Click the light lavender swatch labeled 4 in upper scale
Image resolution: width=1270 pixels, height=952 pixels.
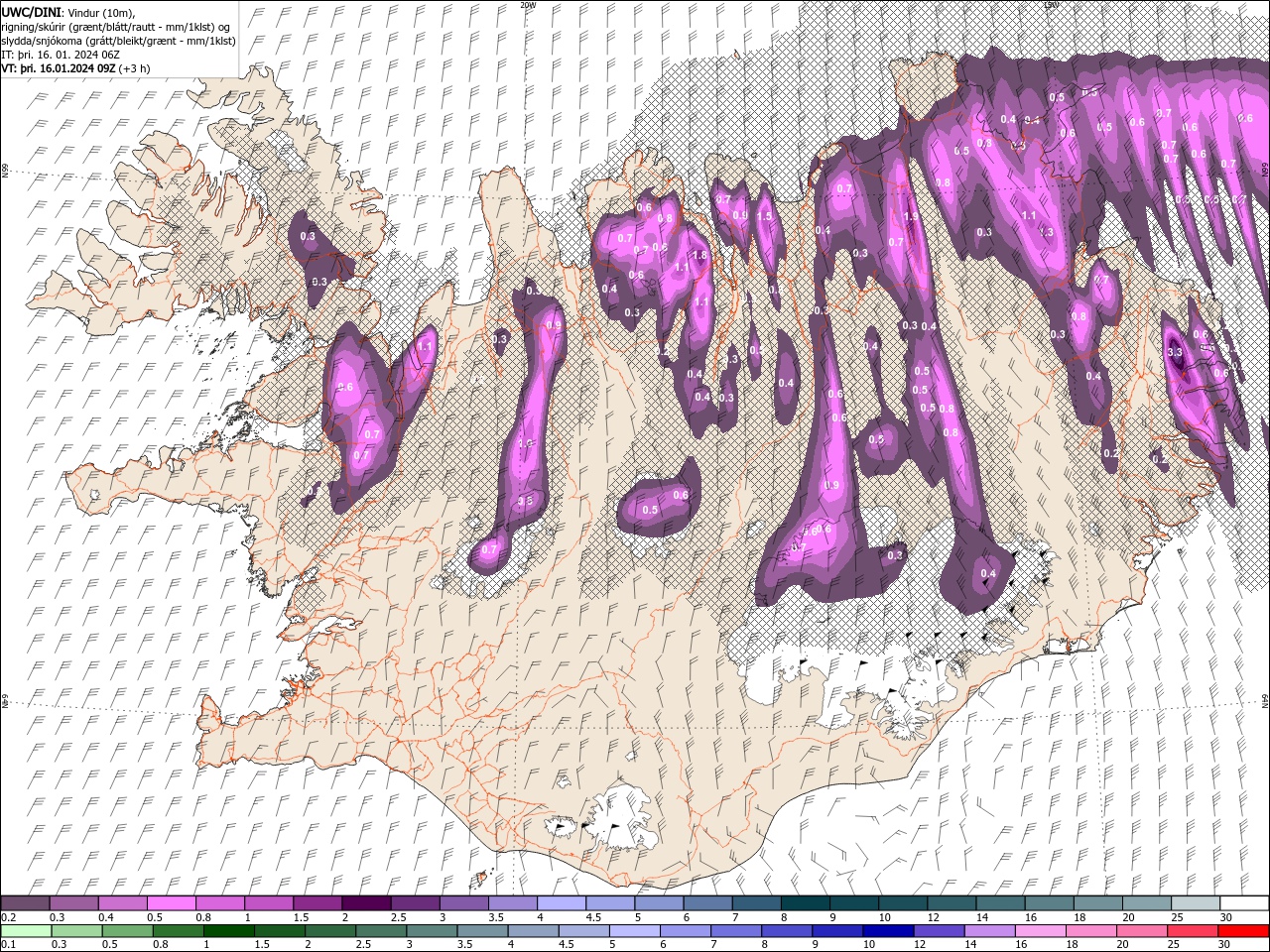pos(561,902)
